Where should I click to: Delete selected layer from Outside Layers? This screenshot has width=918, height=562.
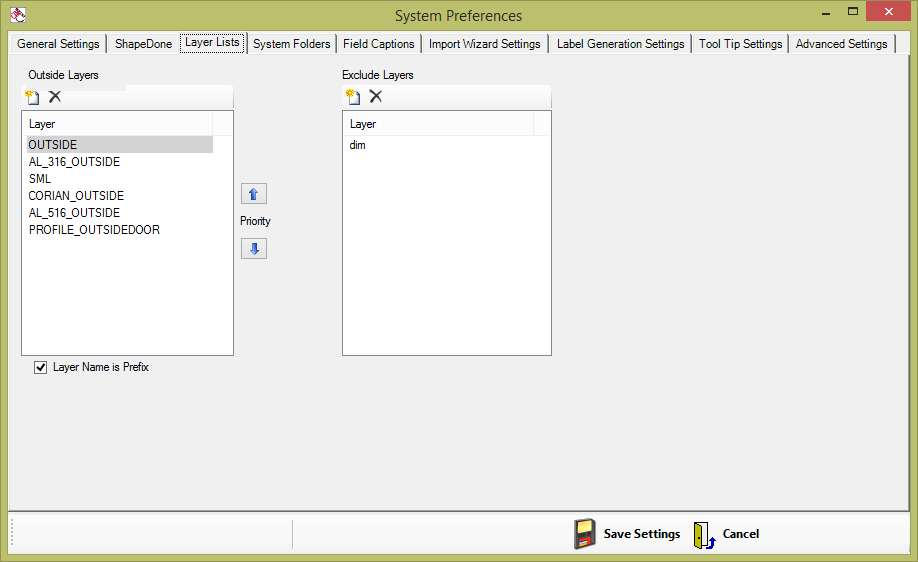point(55,97)
